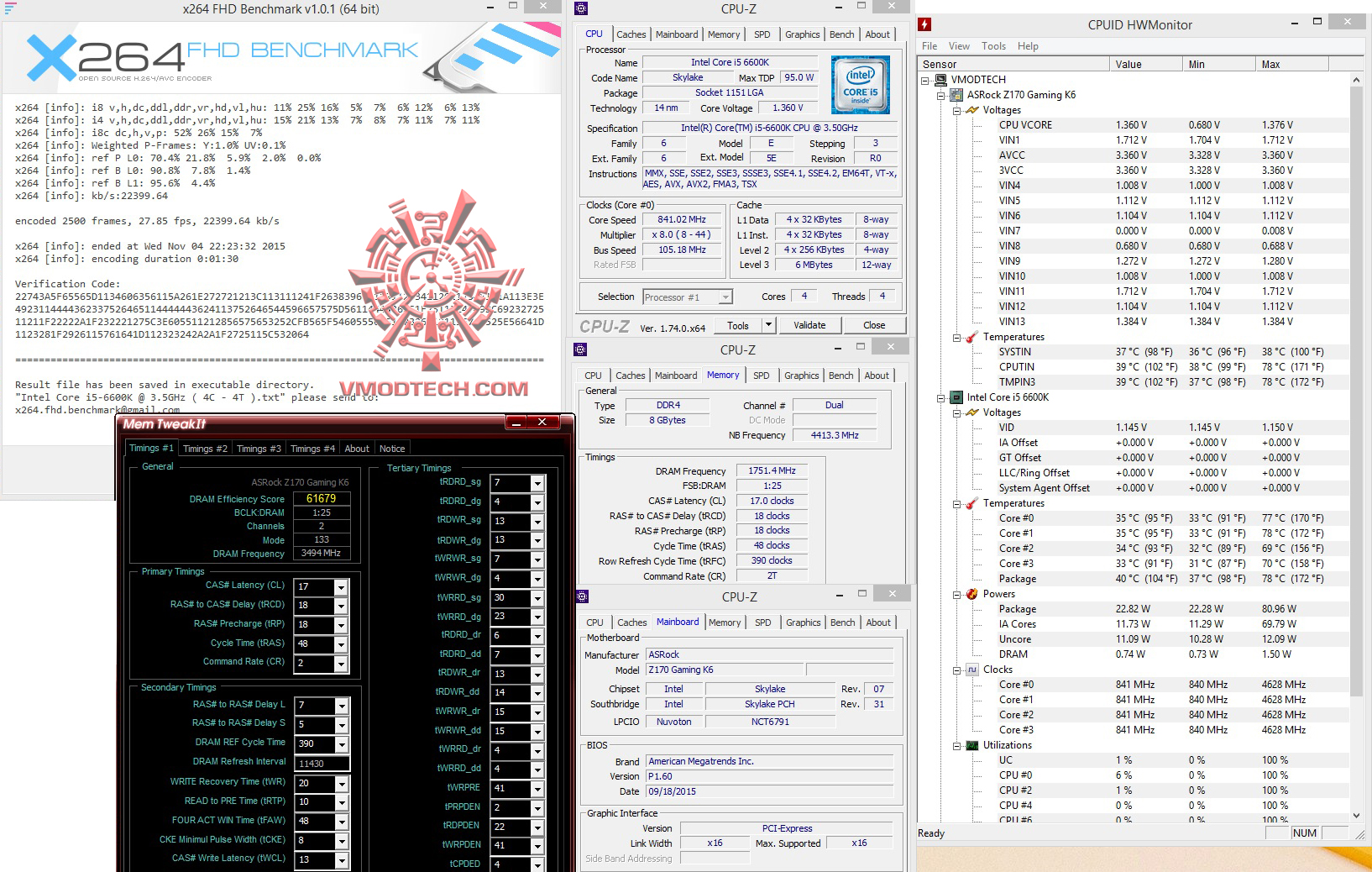The height and width of the screenshot is (872, 1372).
Task: Click the Tools button in CPU-Z
Action: tap(738, 325)
